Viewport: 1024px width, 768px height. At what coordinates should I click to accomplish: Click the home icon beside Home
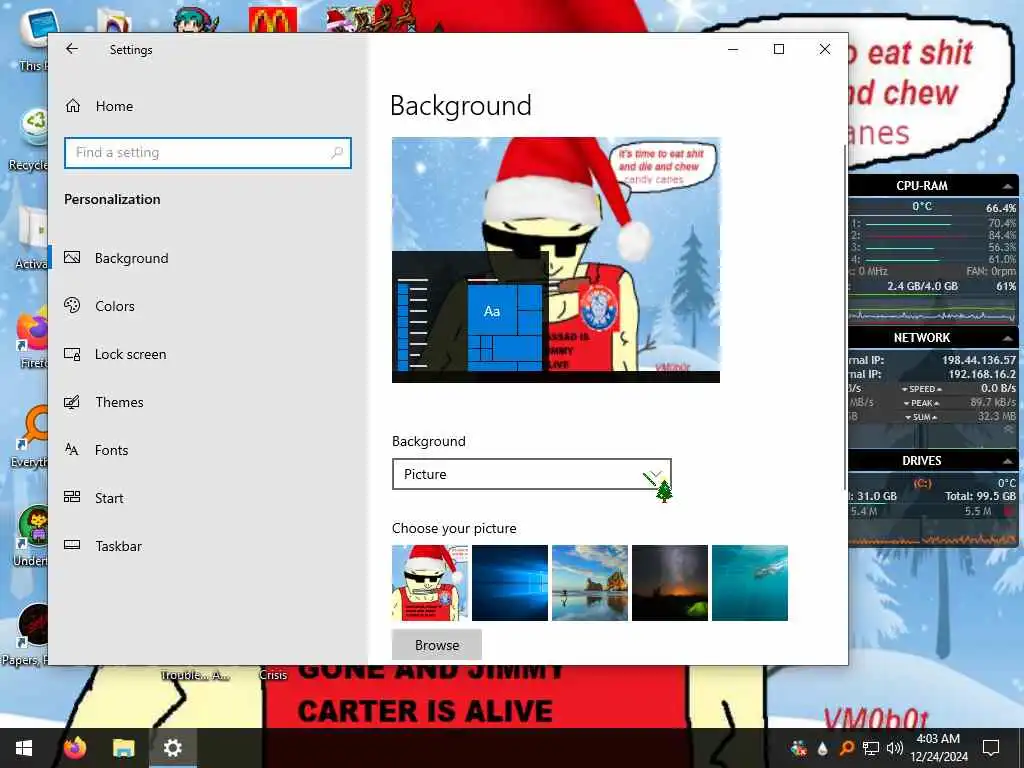[73, 106]
